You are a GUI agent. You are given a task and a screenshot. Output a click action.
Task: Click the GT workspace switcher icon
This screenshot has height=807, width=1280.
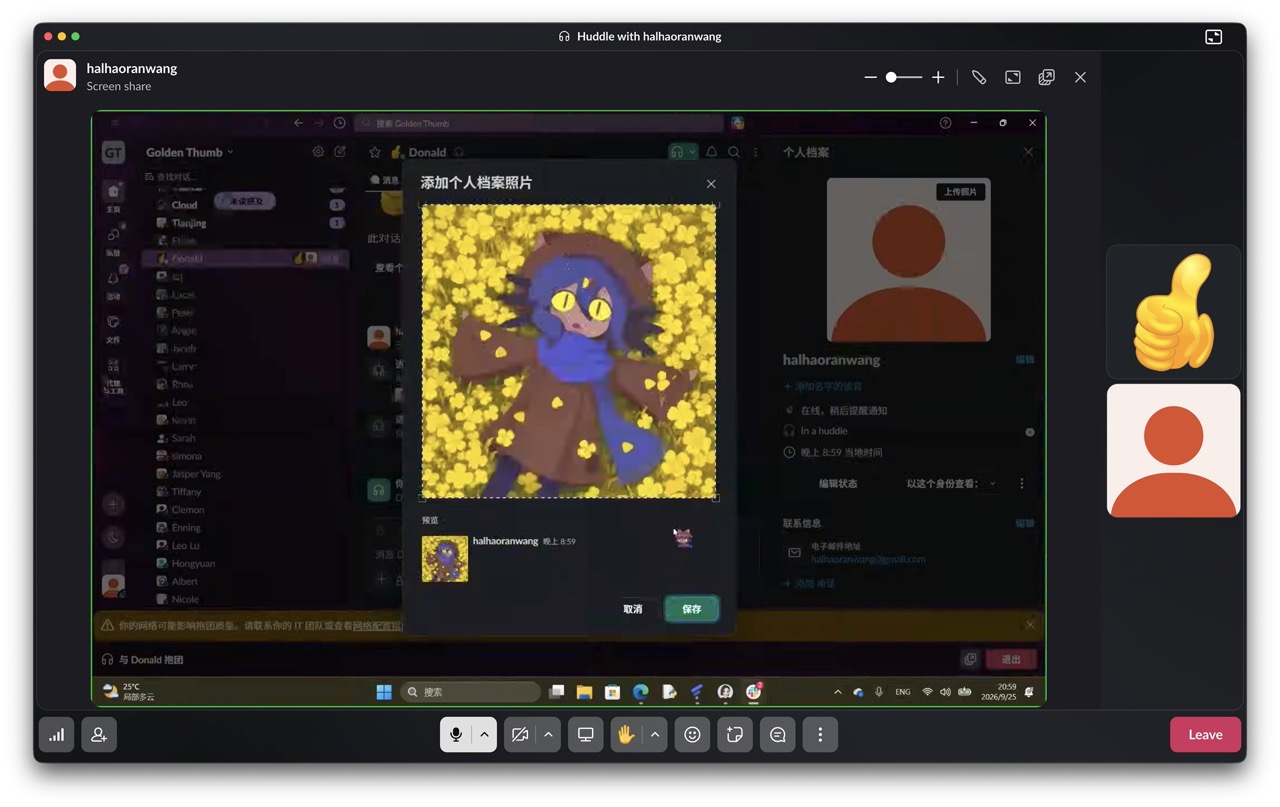click(x=113, y=153)
